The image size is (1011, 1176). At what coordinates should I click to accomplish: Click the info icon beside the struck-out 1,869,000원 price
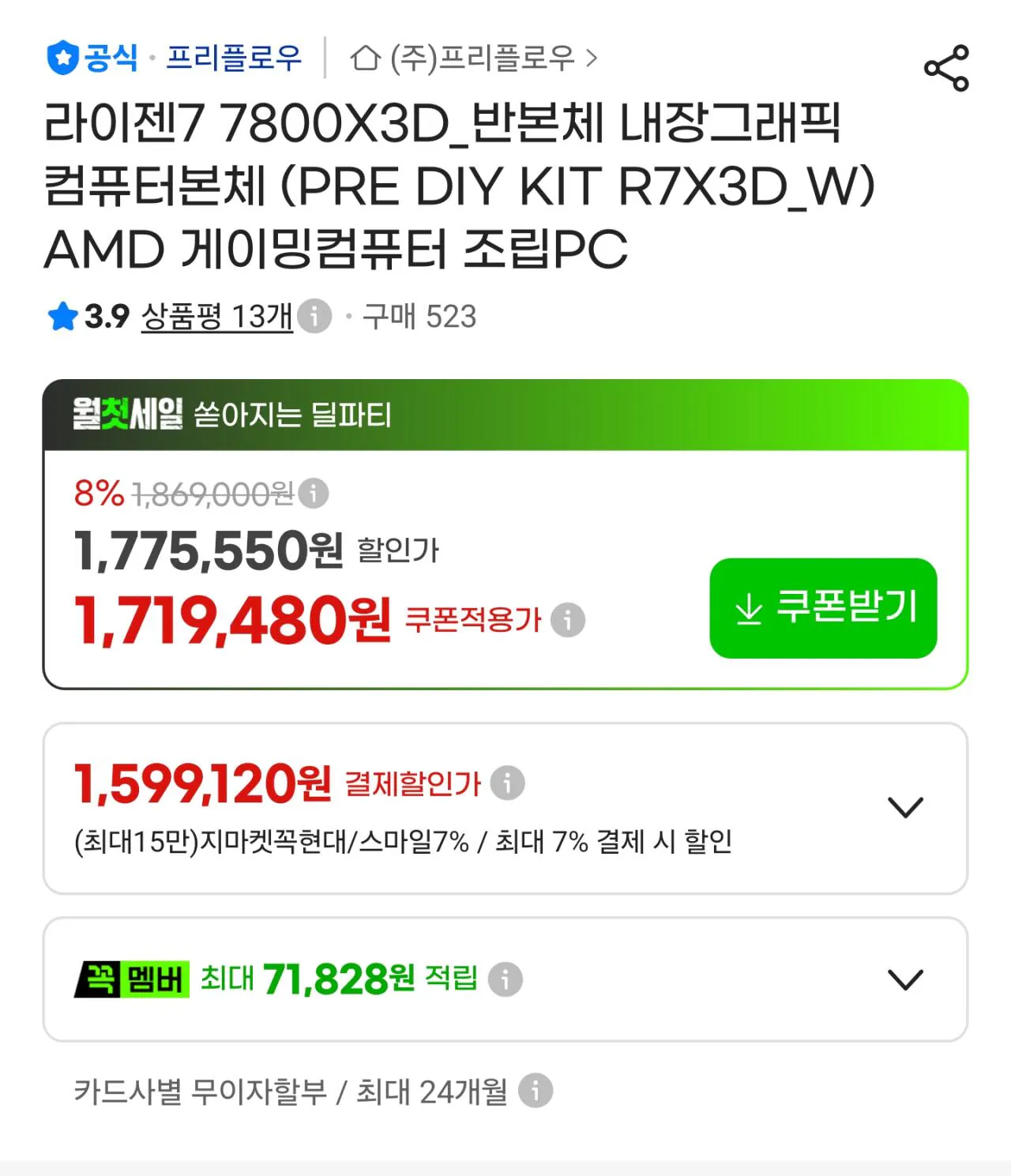tap(314, 494)
